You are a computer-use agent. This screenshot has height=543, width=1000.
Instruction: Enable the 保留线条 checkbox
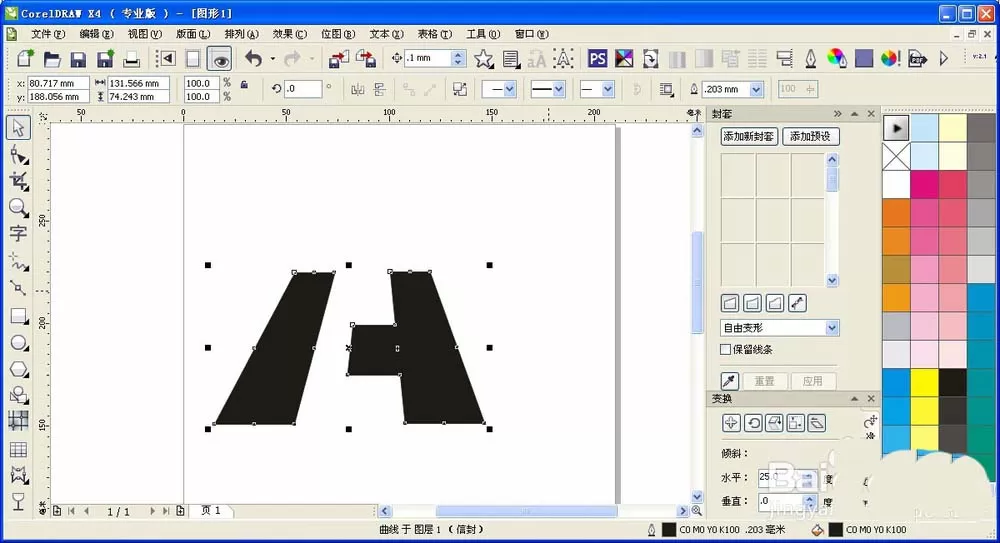click(725, 350)
